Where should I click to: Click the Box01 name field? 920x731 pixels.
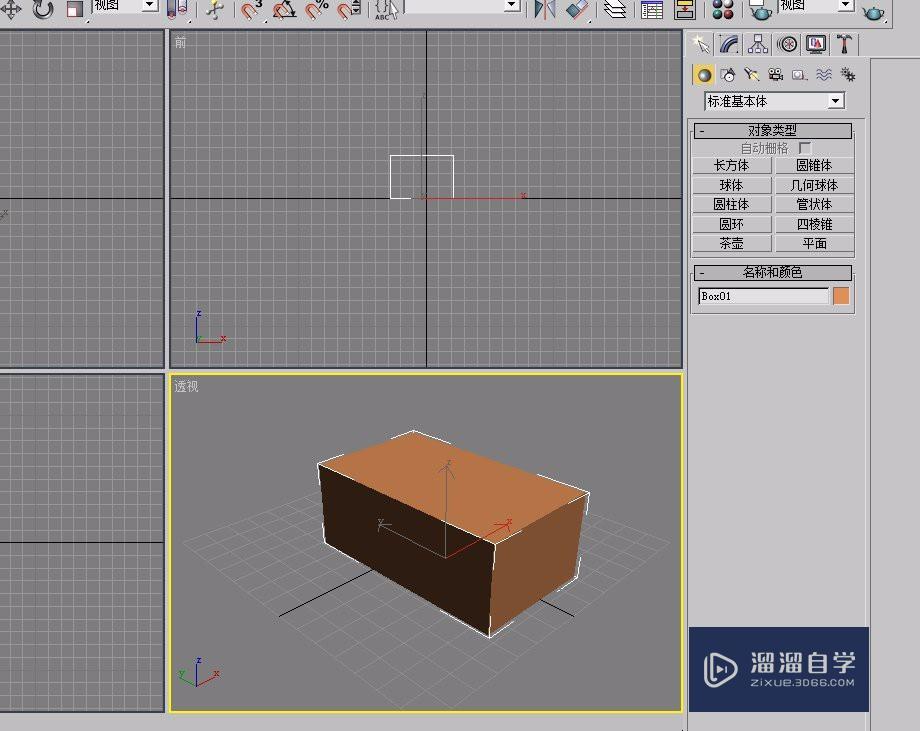tap(763, 296)
